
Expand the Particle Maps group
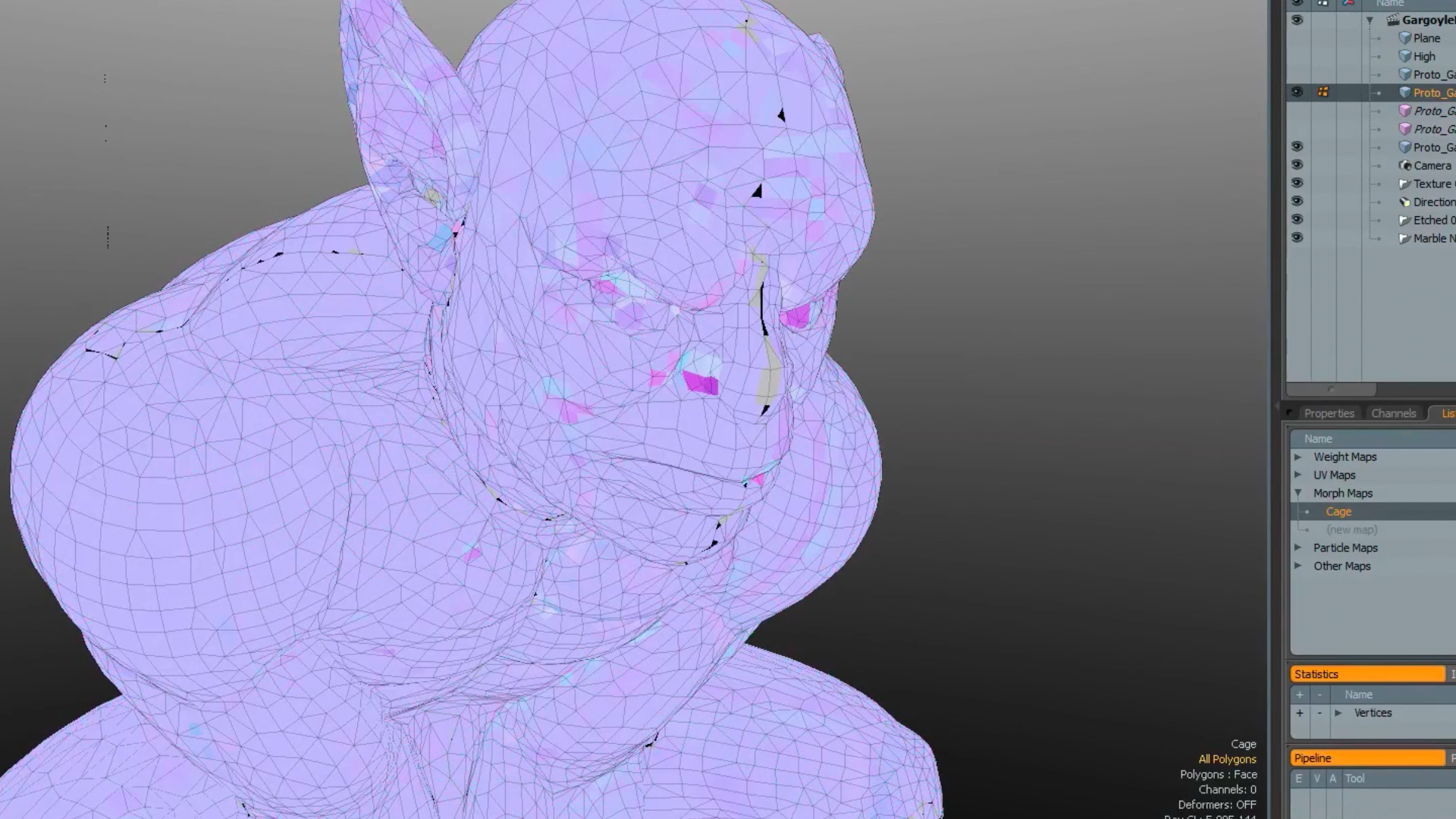pyautogui.click(x=1297, y=548)
